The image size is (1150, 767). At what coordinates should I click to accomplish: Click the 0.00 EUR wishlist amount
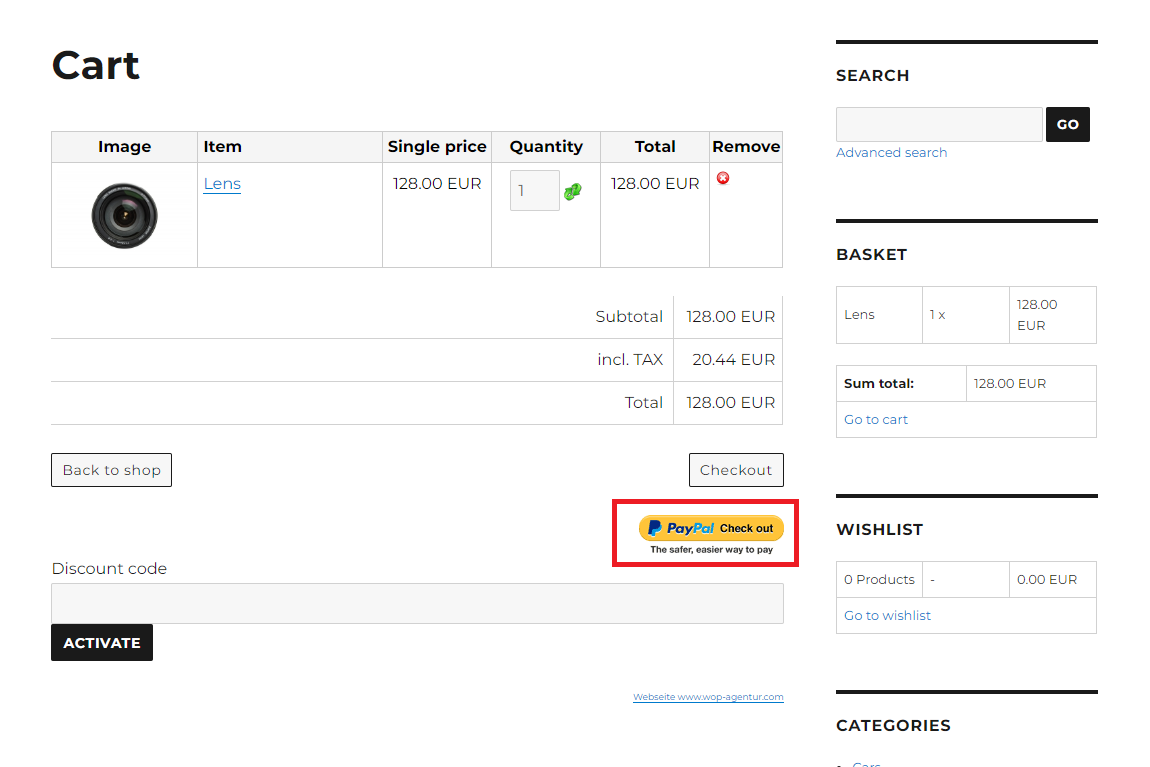pos(1047,579)
